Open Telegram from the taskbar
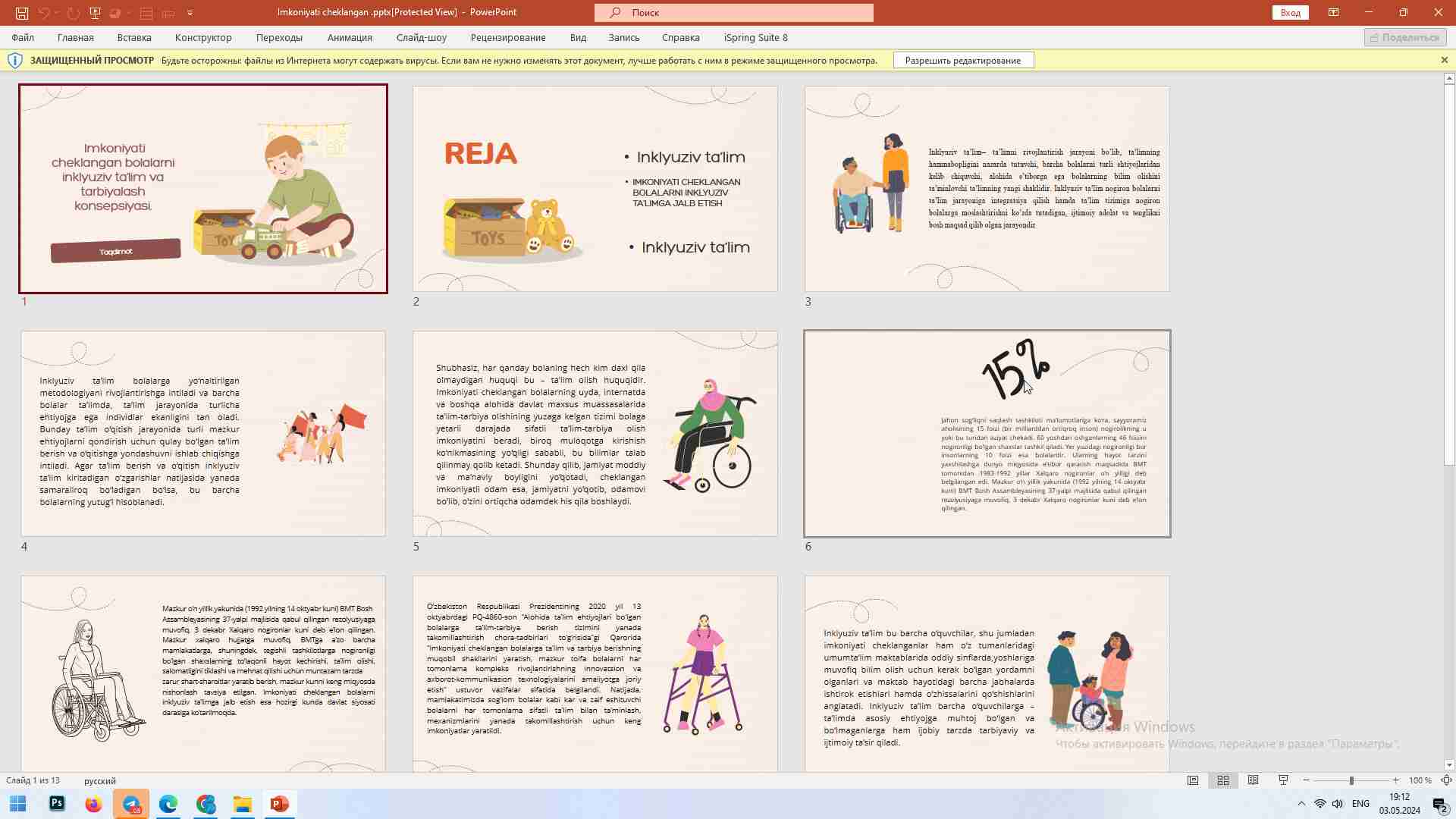The height and width of the screenshot is (819, 1456). [131, 804]
